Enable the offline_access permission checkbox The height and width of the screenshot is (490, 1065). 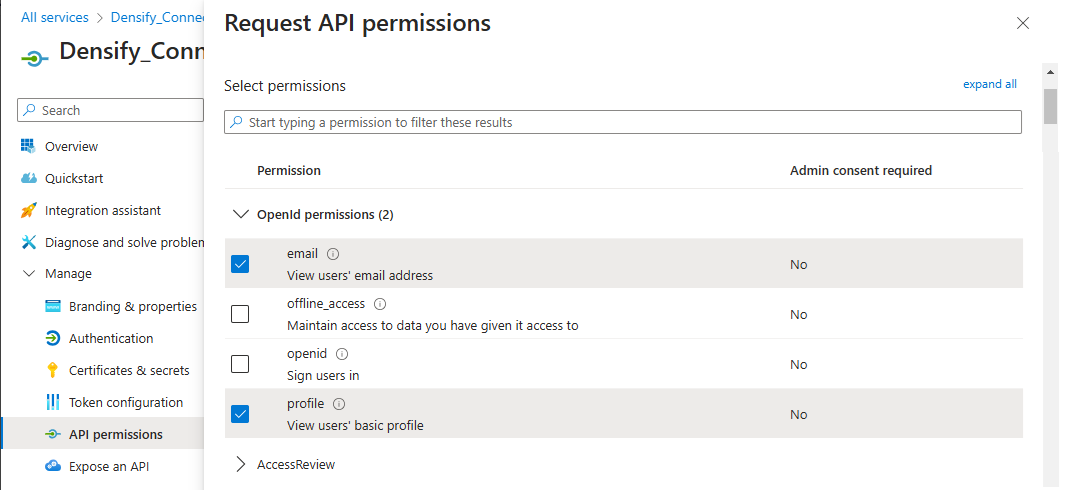(240, 314)
